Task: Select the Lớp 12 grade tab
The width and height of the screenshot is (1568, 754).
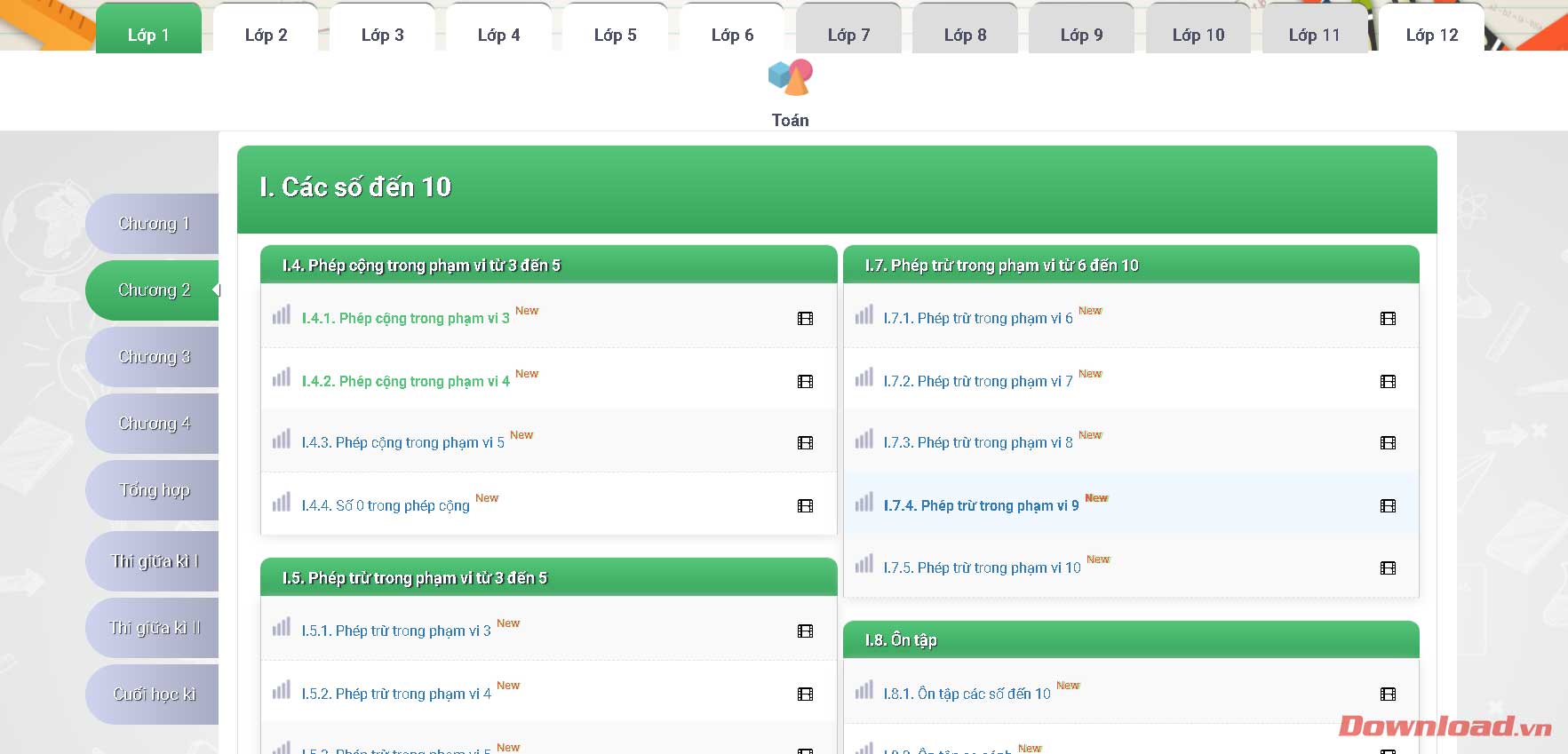Action: coord(1431,35)
